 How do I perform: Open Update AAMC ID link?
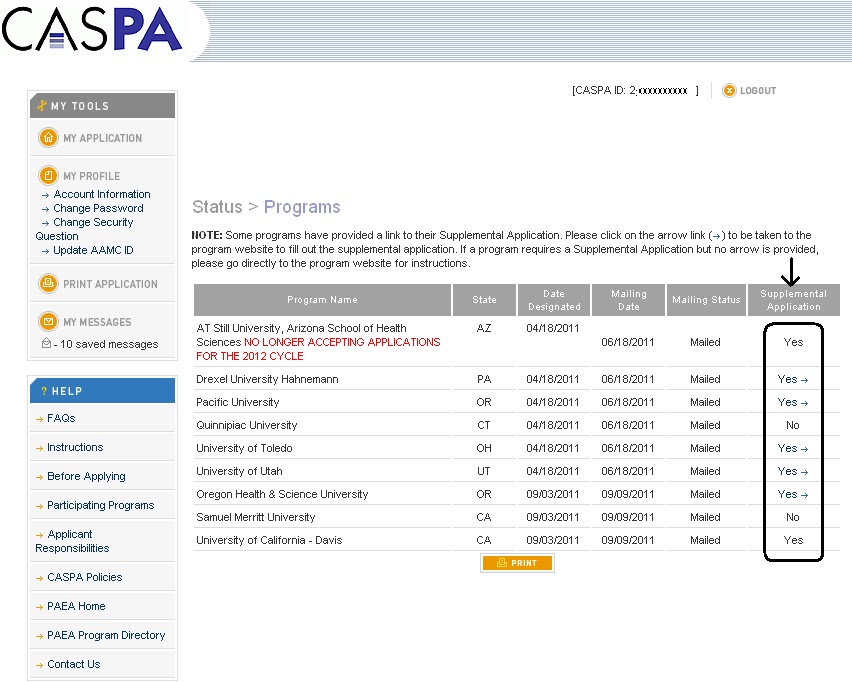click(93, 250)
